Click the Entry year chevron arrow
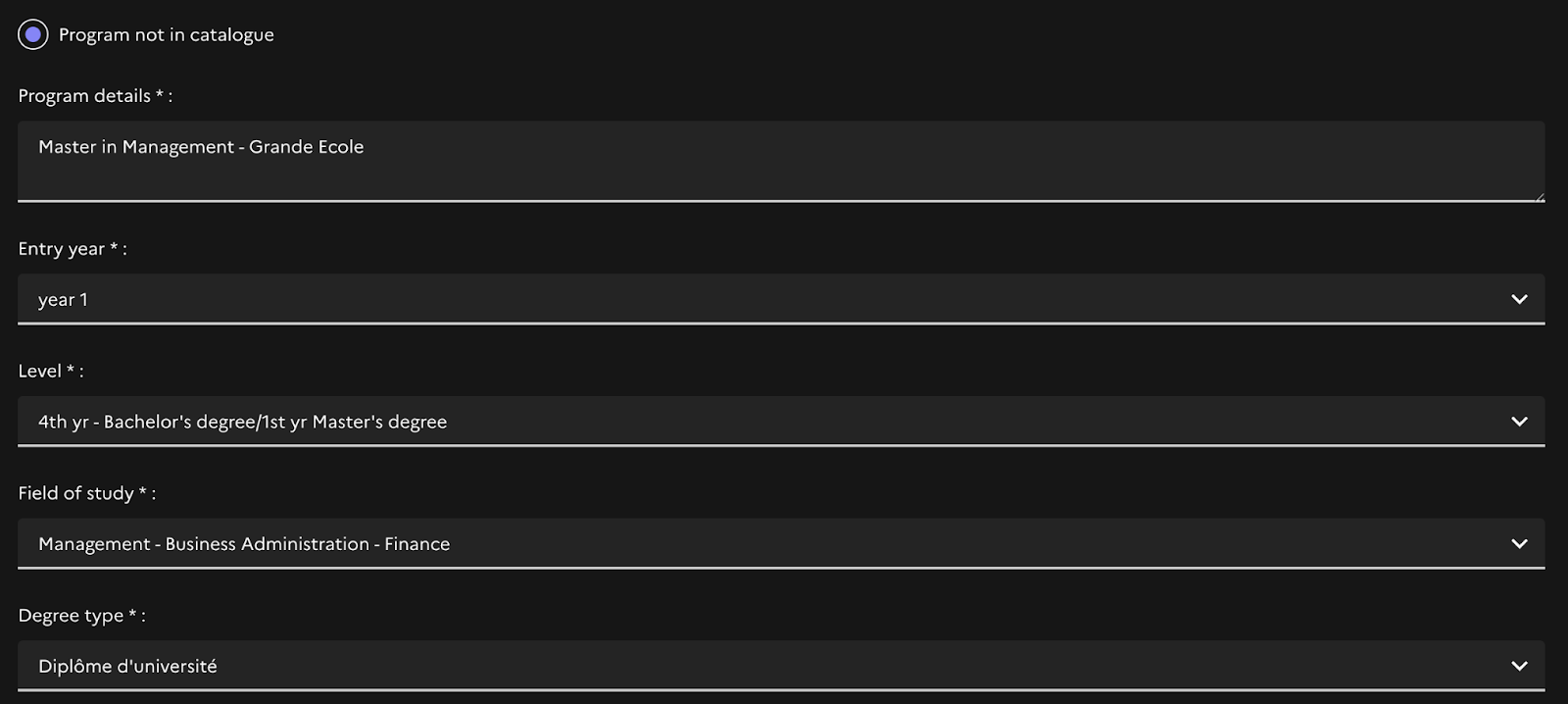 [1519, 299]
